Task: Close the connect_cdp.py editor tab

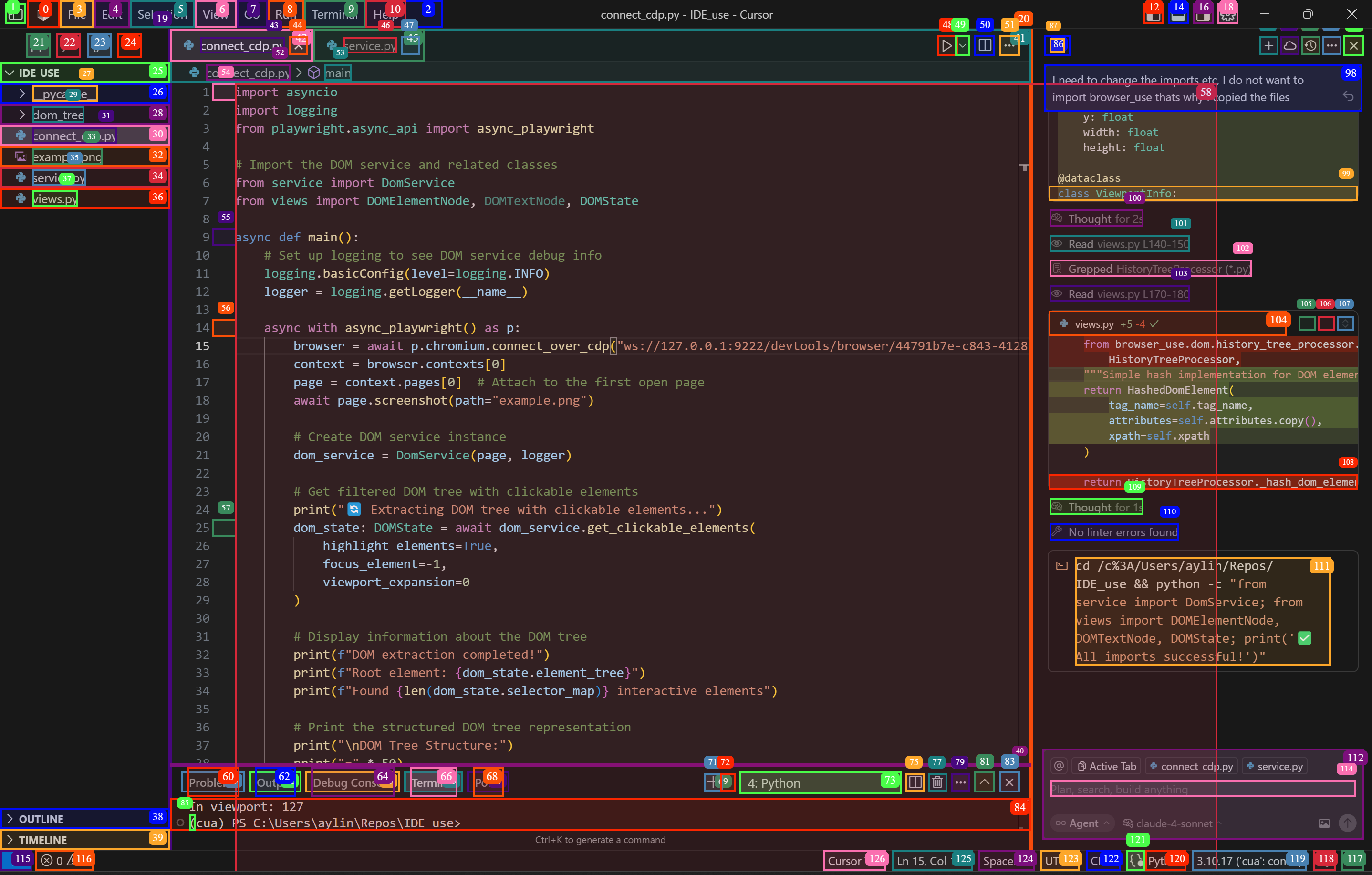Action: (x=299, y=46)
